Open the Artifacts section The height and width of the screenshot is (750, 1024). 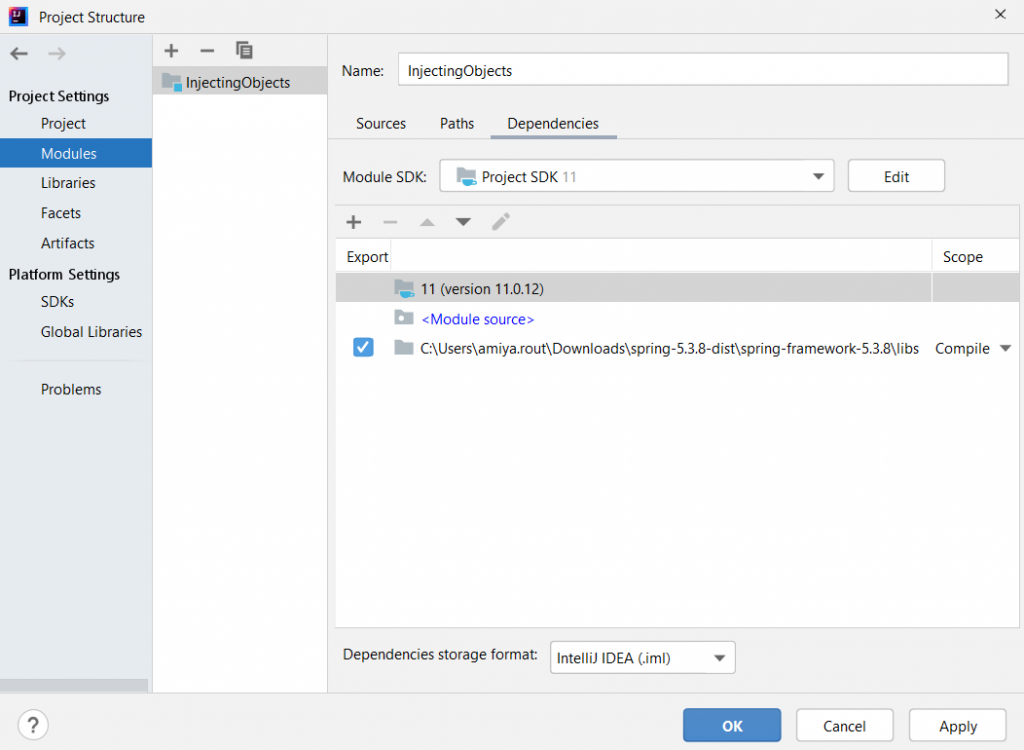[67, 243]
